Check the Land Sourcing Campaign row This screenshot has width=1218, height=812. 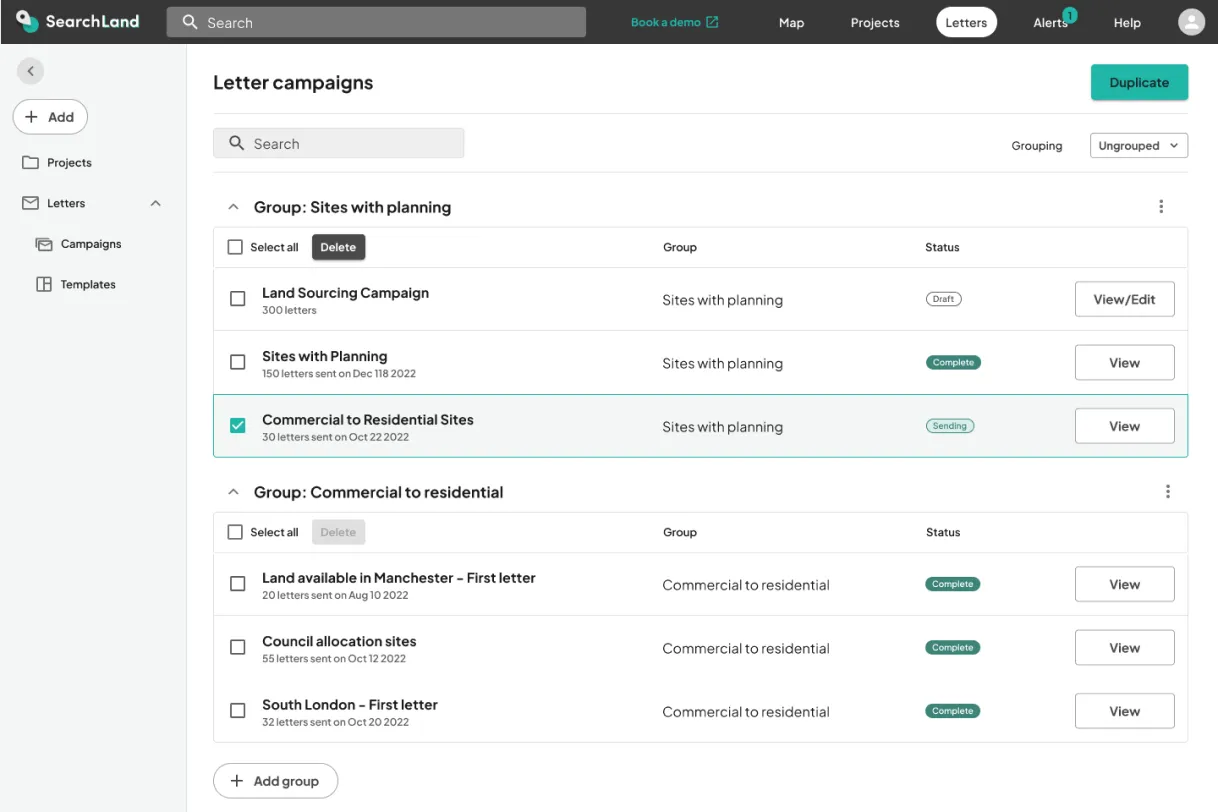(237, 298)
